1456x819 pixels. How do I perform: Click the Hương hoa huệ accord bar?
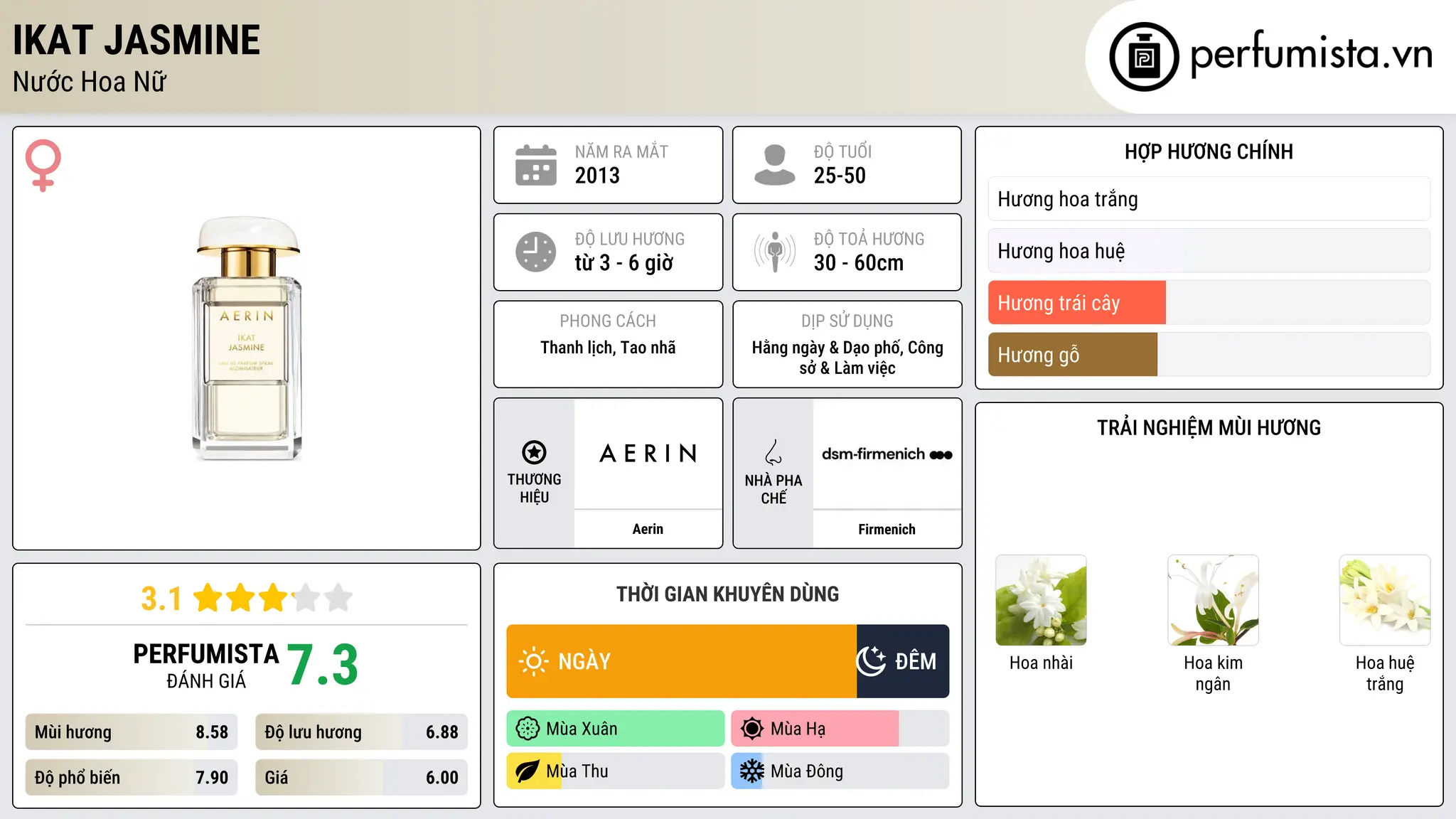point(1209,251)
